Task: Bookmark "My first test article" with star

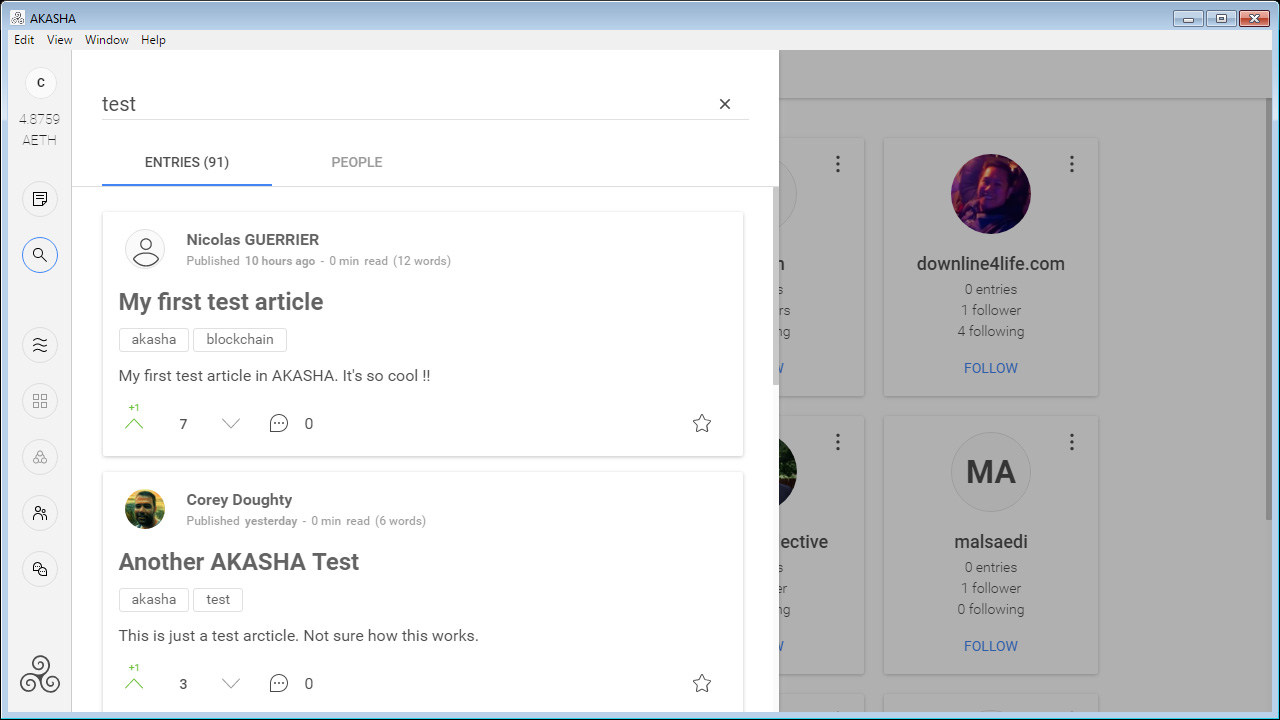Action: tap(702, 423)
